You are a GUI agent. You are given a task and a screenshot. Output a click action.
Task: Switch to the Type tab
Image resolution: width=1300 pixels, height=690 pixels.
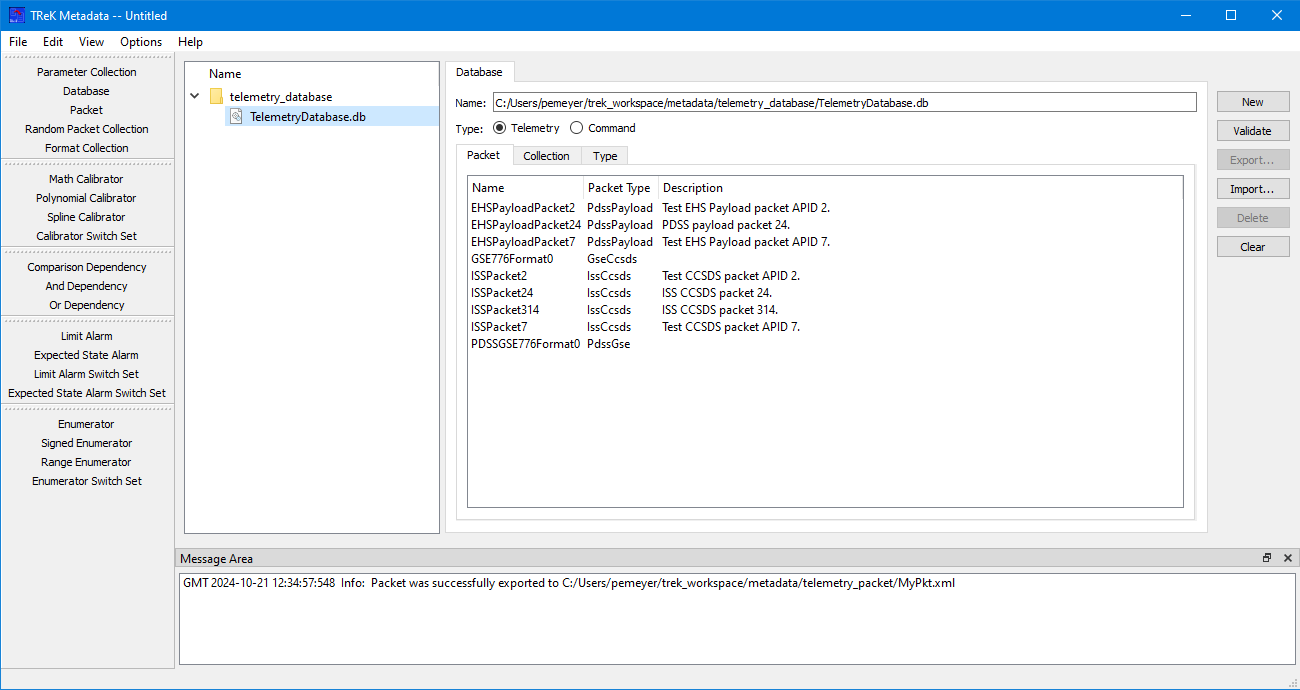[605, 156]
